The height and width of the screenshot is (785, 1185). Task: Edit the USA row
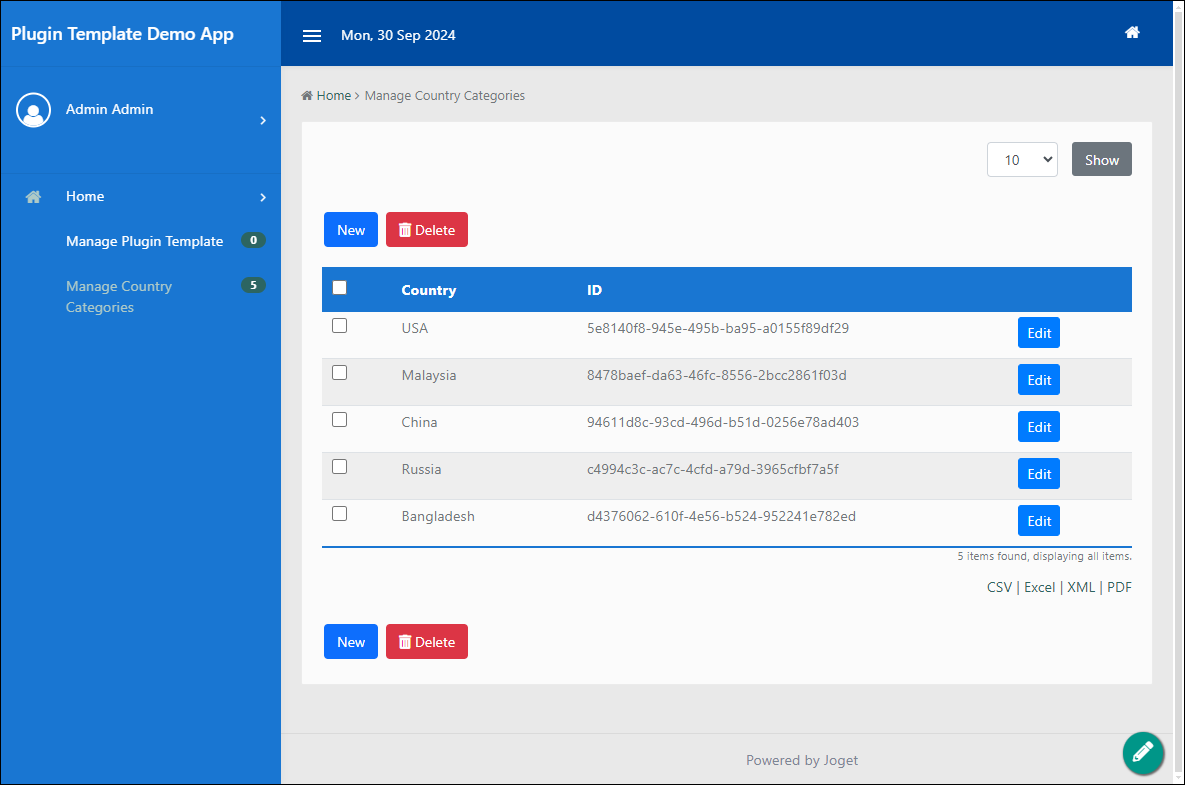(x=1038, y=333)
